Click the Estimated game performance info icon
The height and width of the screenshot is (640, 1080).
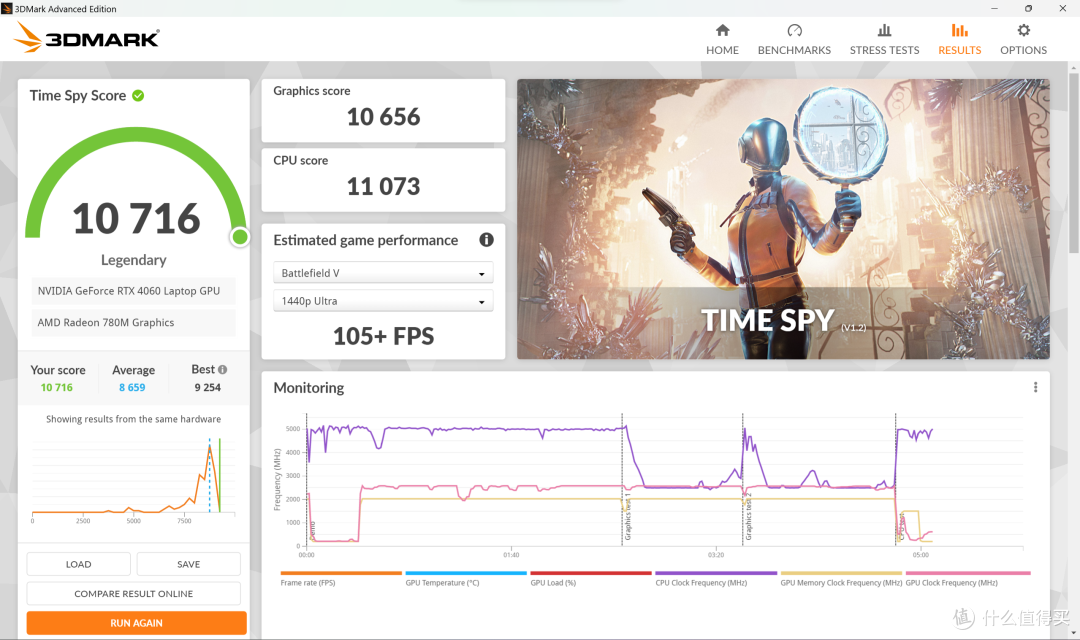point(486,240)
